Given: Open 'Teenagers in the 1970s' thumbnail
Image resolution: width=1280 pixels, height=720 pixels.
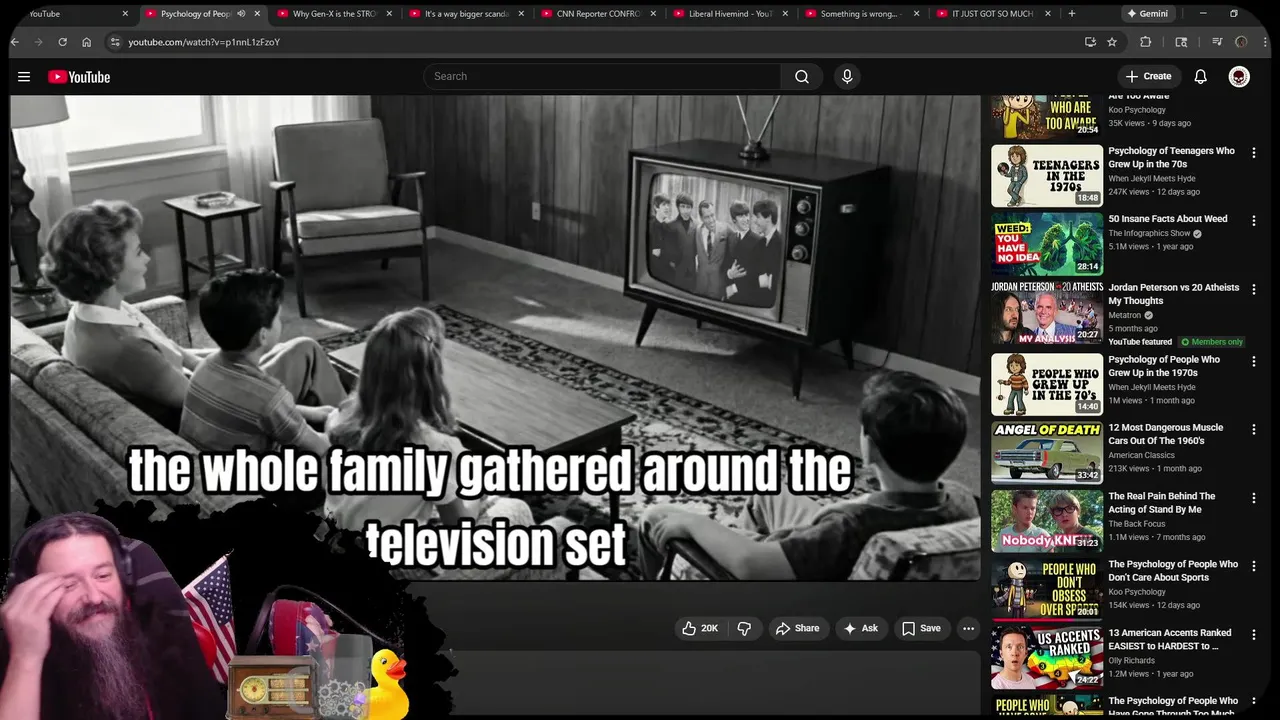Looking at the screenshot, I should point(1047,176).
